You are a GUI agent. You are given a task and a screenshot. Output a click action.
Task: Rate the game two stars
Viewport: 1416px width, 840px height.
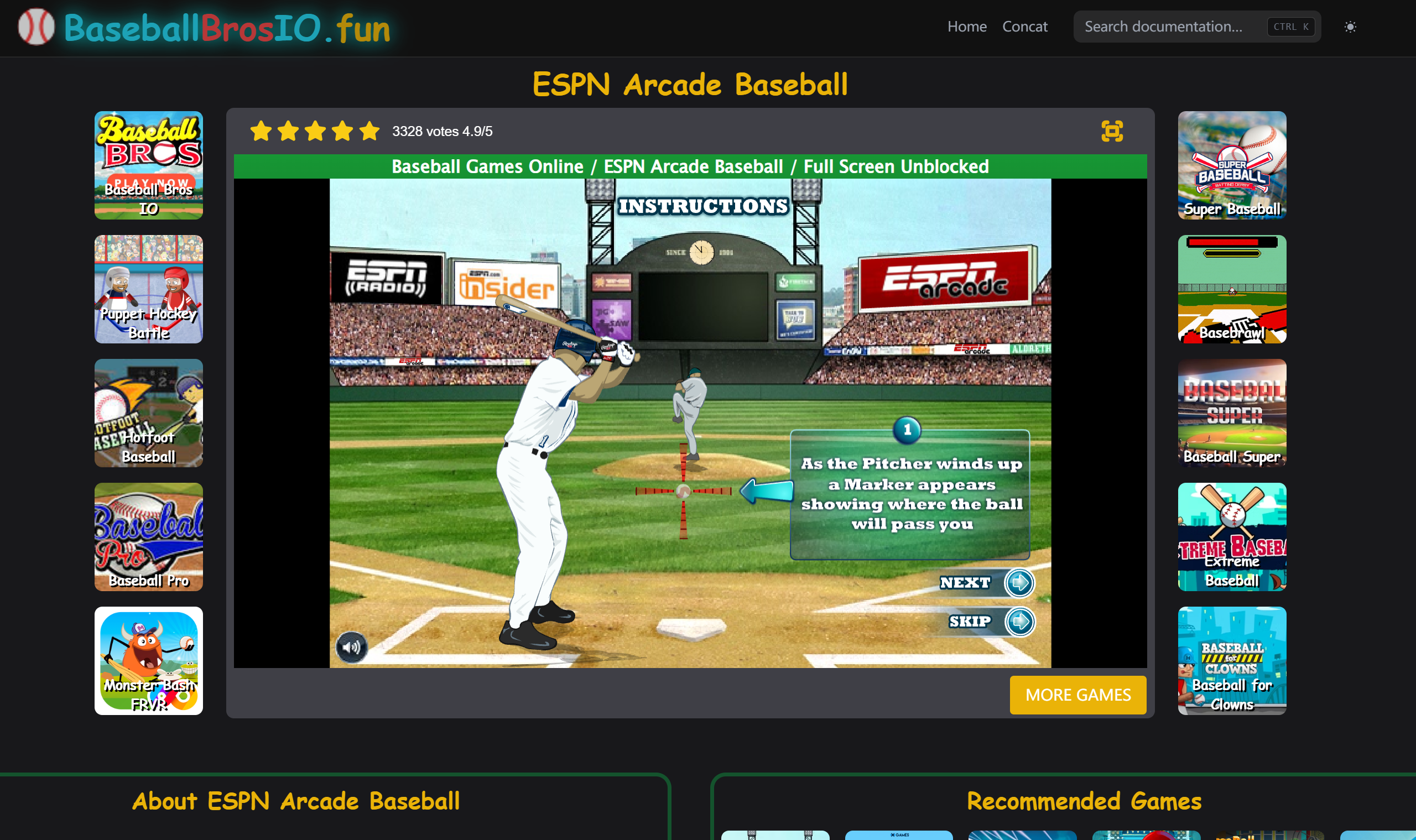(x=288, y=131)
